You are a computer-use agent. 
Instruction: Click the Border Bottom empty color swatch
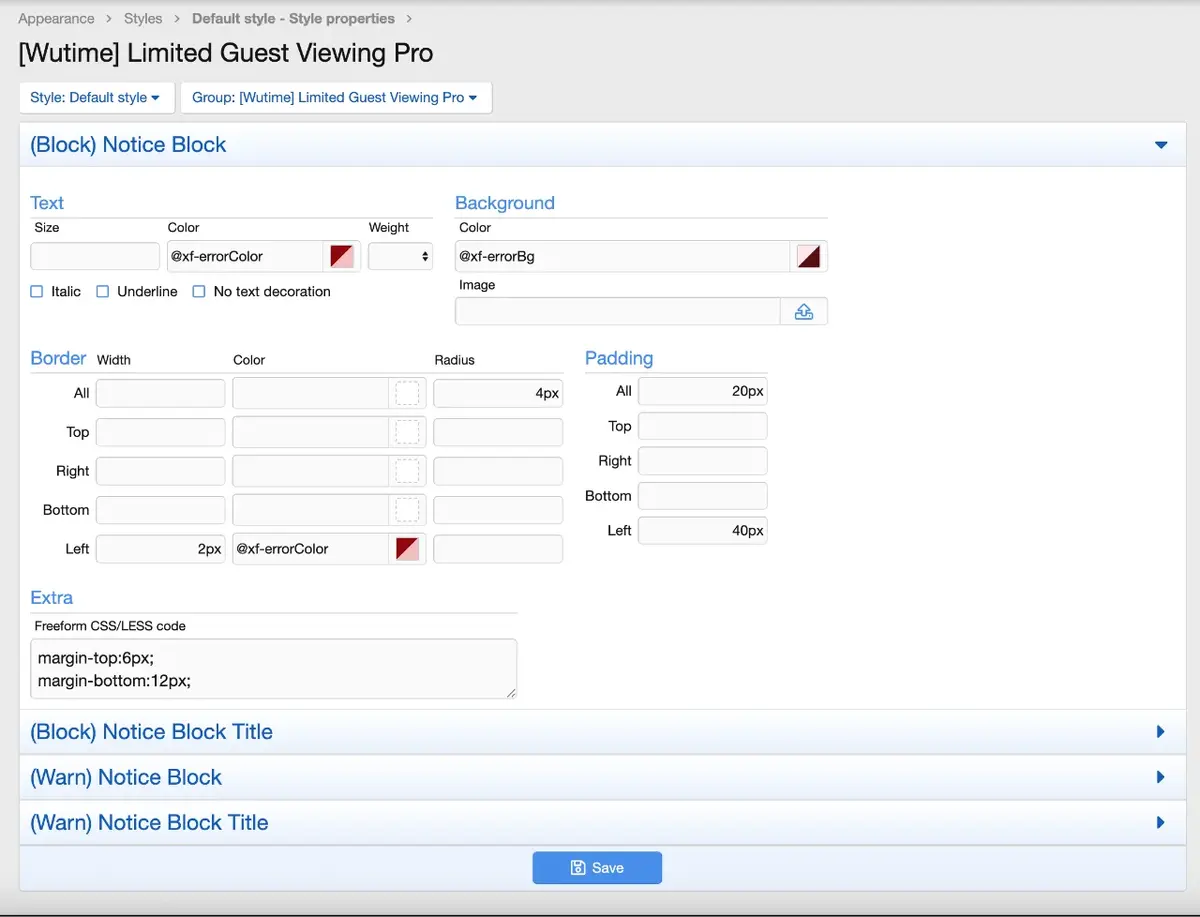point(407,510)
